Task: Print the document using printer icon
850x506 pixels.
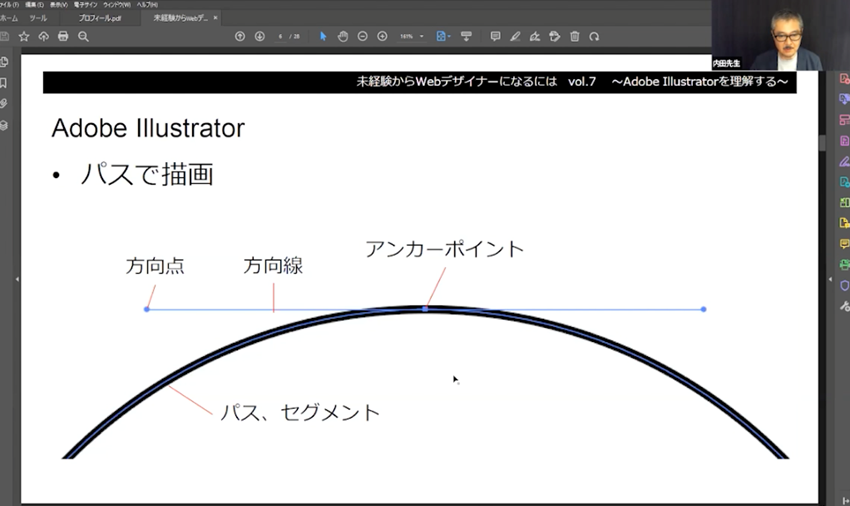Action: (x=63, y=36)
